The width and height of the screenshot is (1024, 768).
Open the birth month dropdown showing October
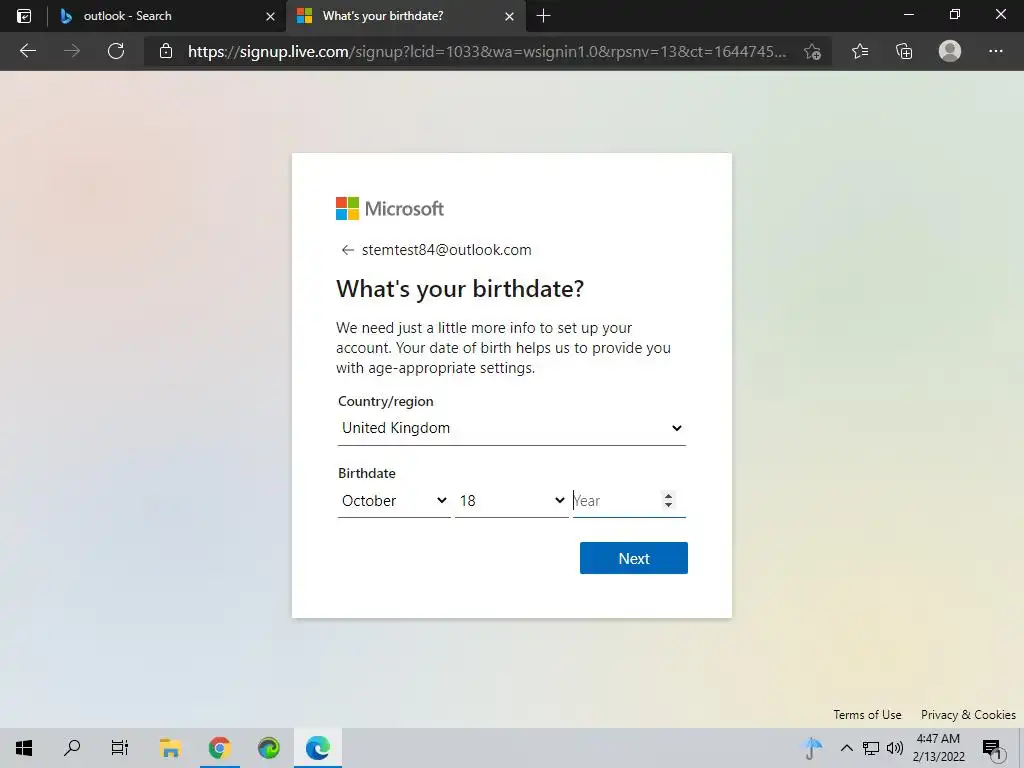tap(394, 501)
